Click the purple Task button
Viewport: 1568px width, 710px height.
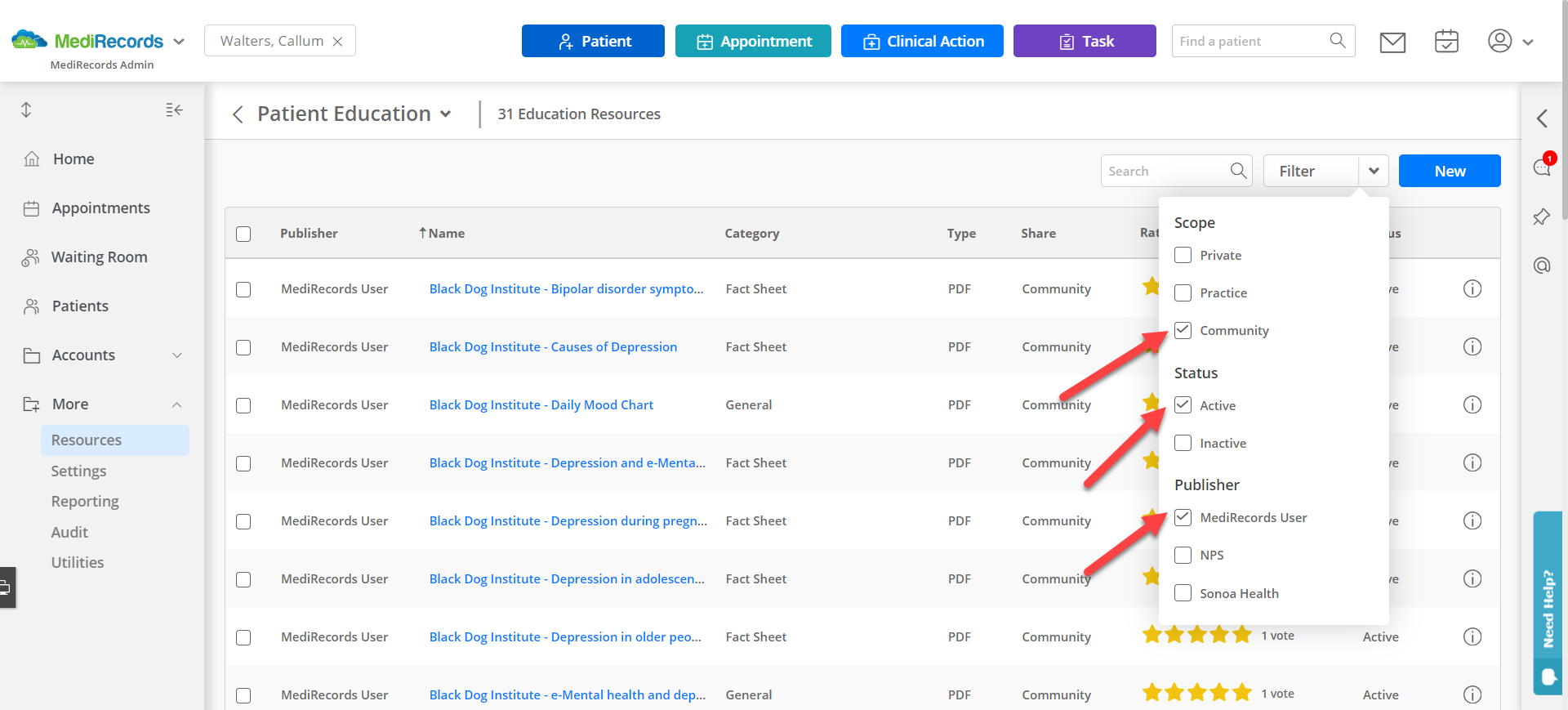1085,41
